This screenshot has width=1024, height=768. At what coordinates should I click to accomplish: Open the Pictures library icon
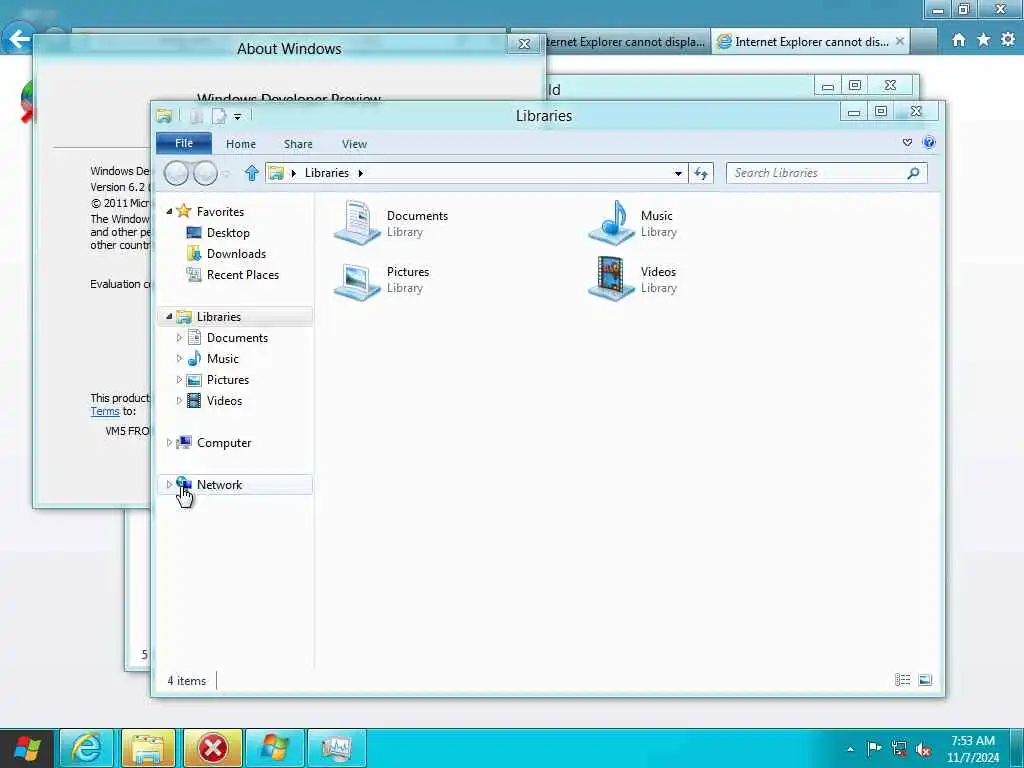coord(357,280)
